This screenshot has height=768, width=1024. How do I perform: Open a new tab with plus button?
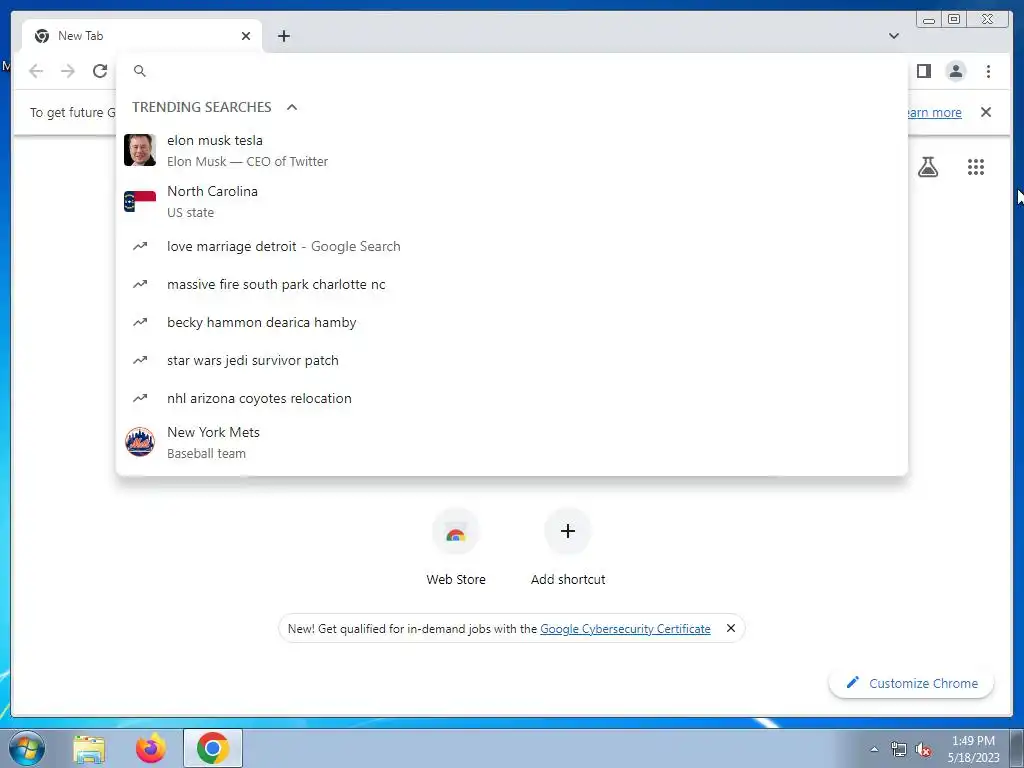tap(283, 36)
